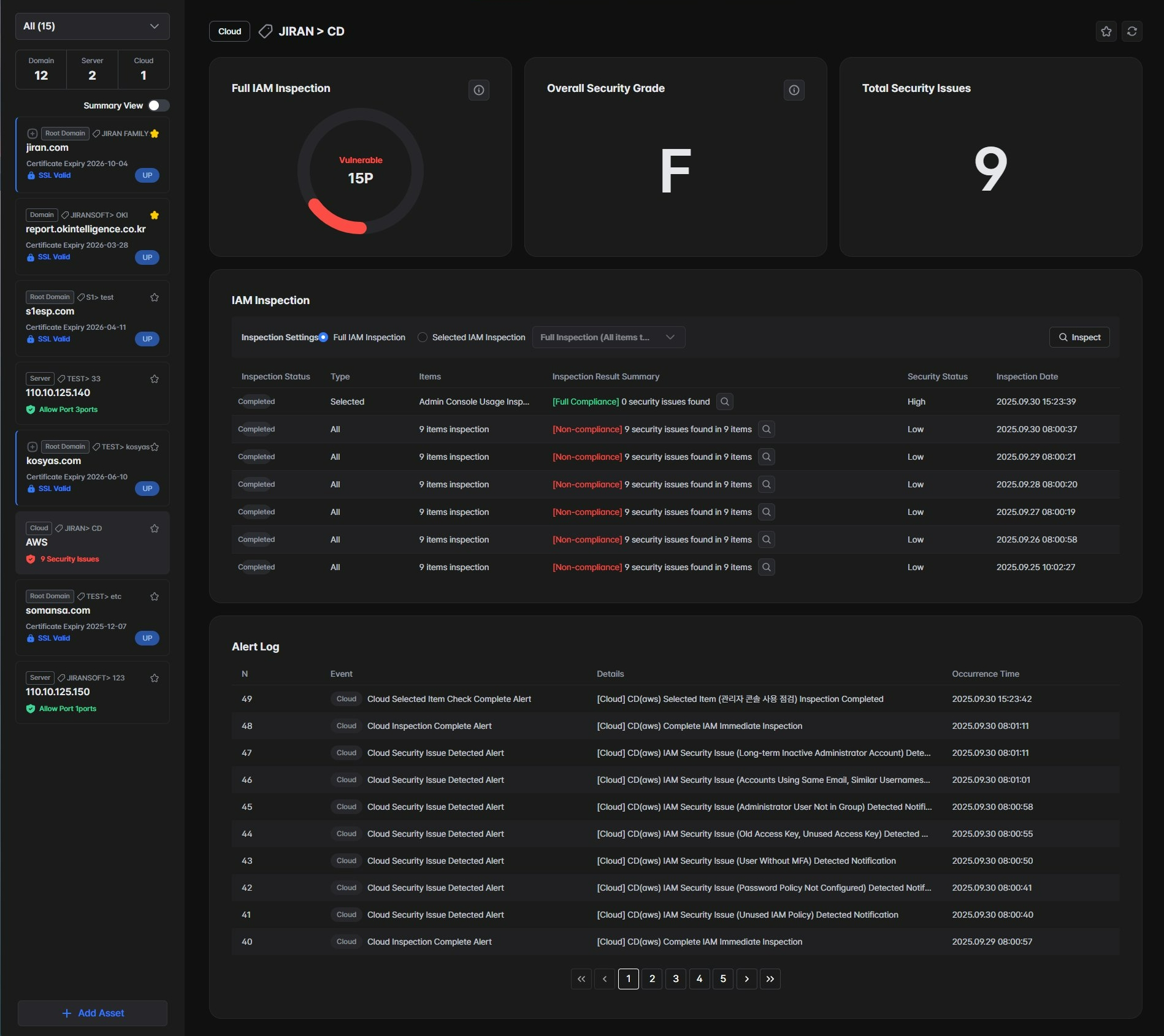Expand the kosyas.com root domain entry
This screenshot has height=1036, width=1164.
coord(33,447)
